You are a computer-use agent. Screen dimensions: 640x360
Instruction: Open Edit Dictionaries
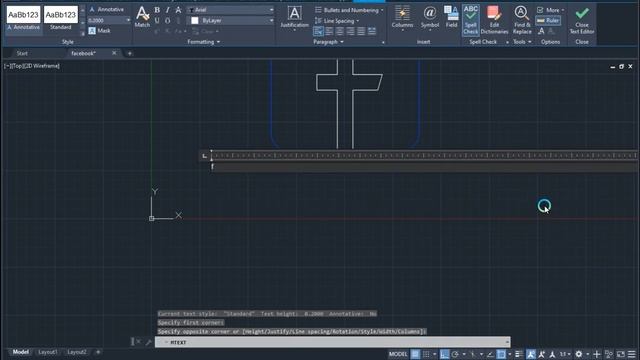tap(494, 20)
